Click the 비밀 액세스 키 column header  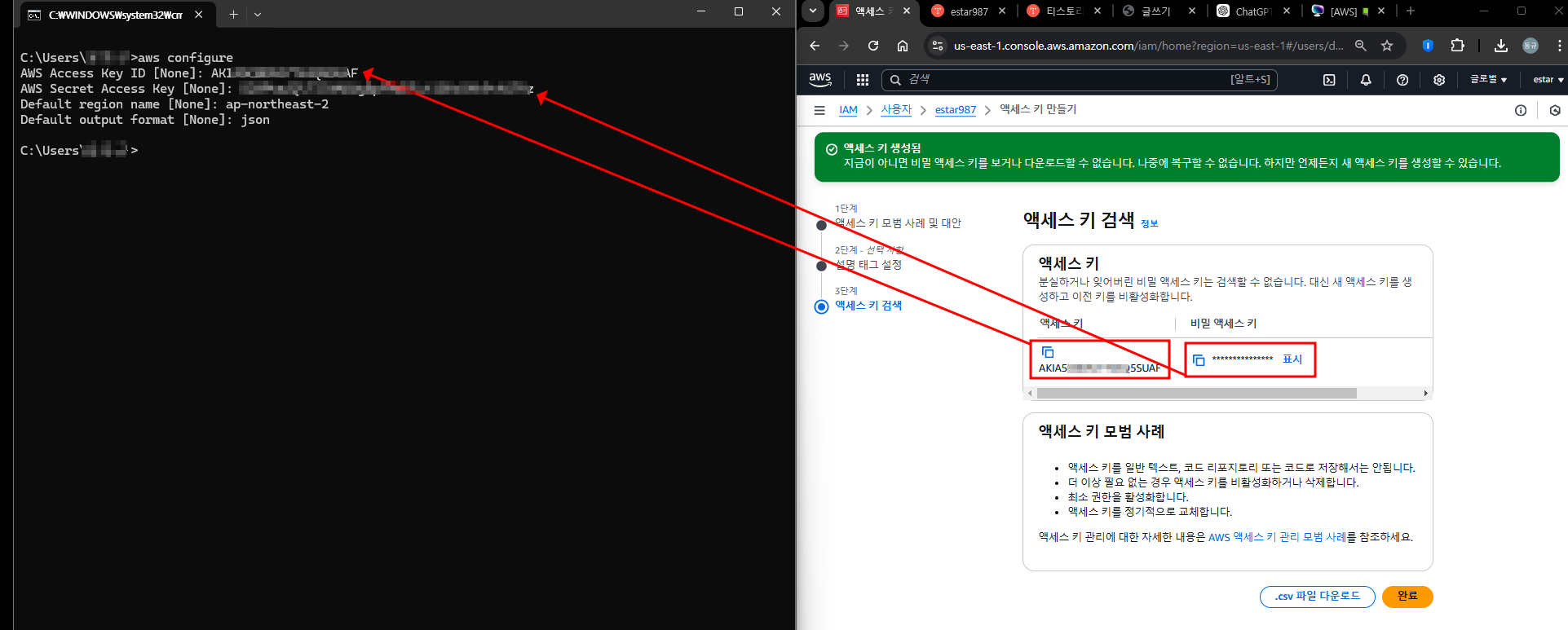coord(1223,324)
